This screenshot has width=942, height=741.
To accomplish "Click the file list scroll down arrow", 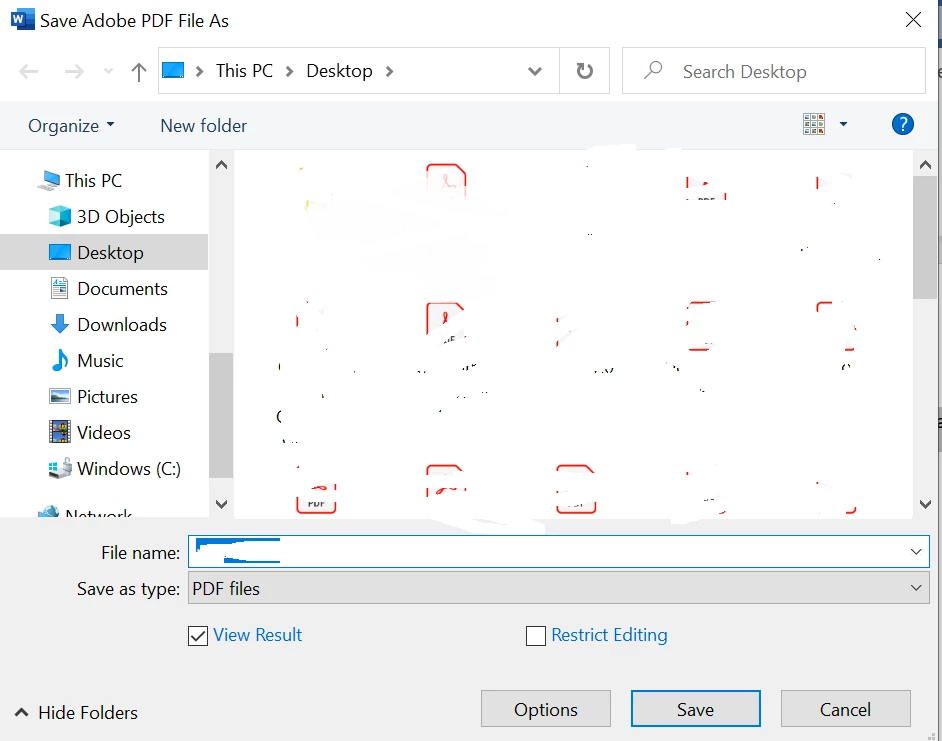I will click(x=925, y=504).
